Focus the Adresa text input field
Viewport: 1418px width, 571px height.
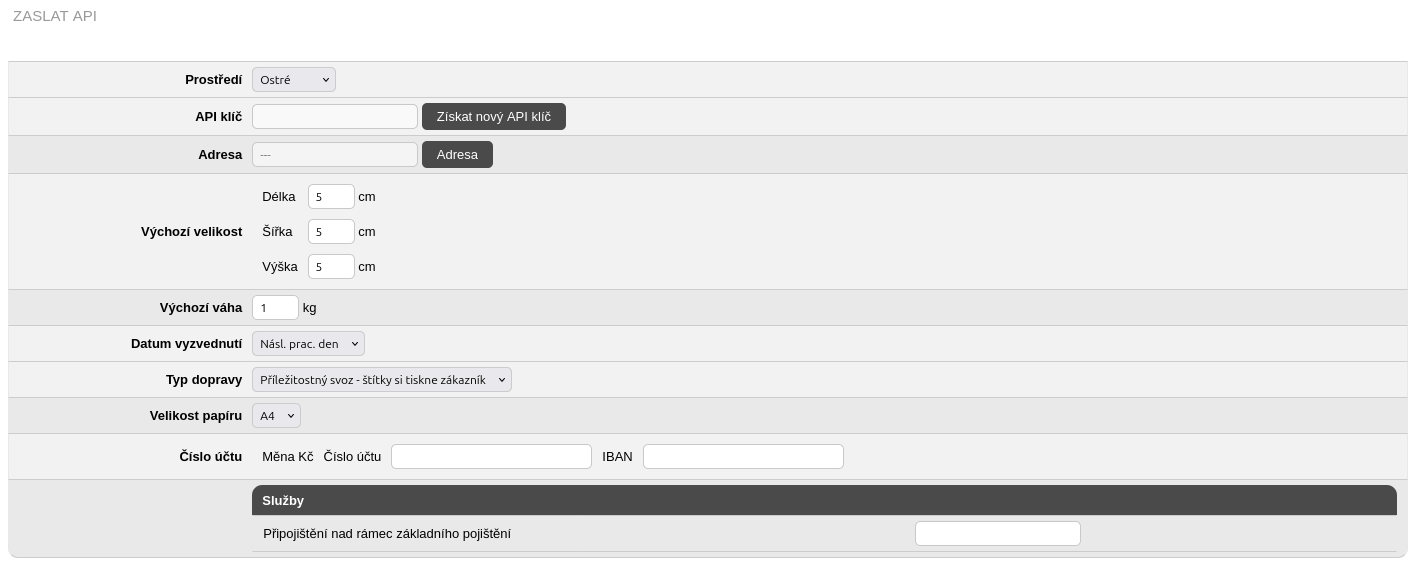[334, 155]
